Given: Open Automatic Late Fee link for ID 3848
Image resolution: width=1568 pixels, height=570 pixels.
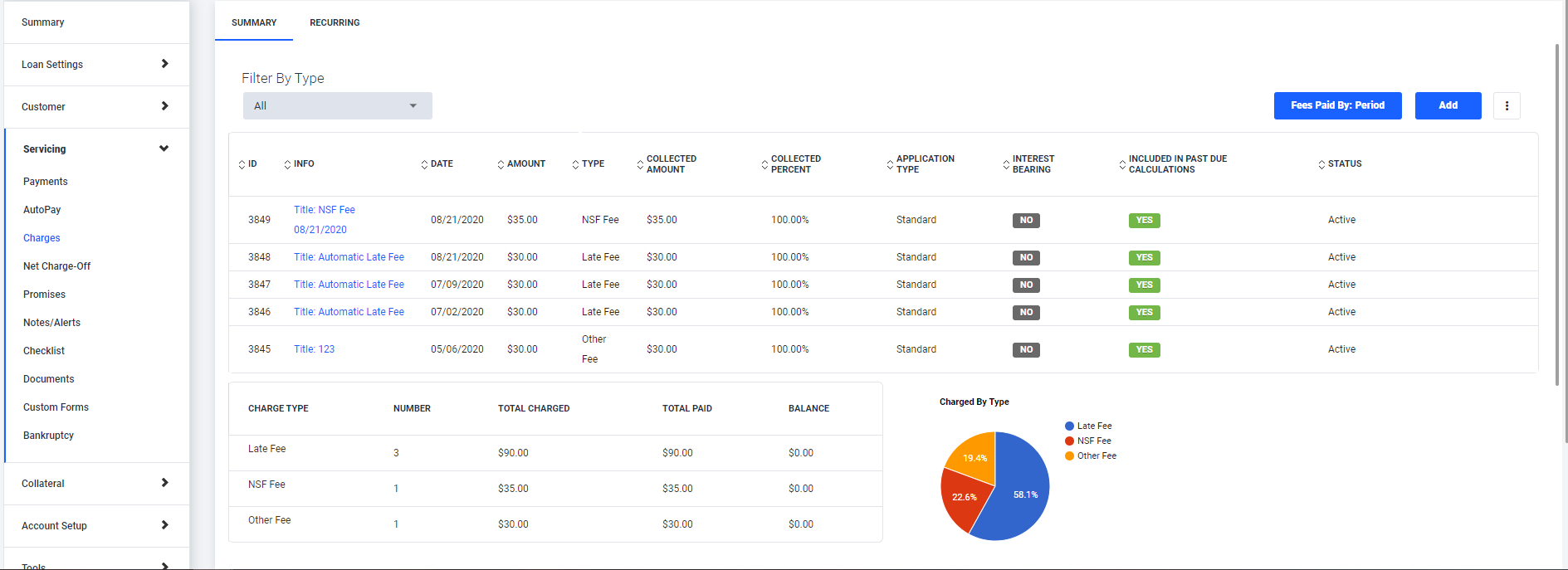Looking at the screenshot, I should [x=349, y=257].
